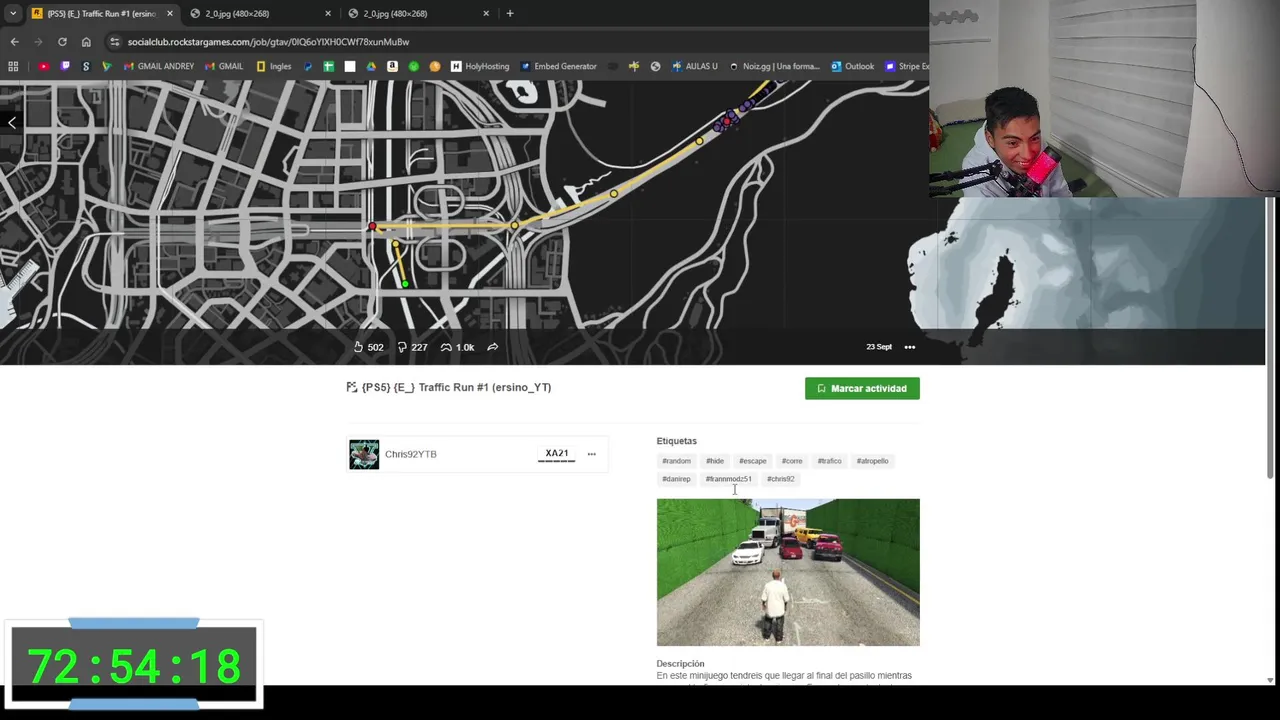Viewport: 1280px width, 720px height.
Task: Click the green marker on the map route
Action: click(x=404, y=284)
